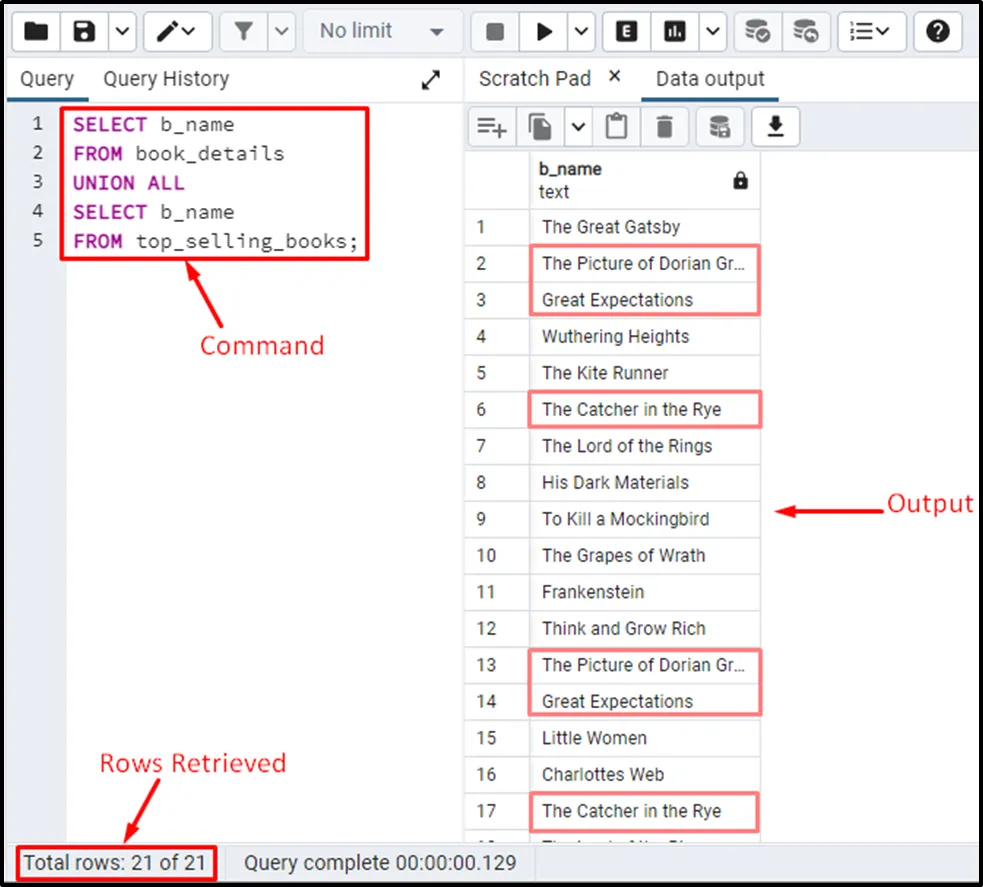Click the Paste clipboard icon in Data output
The image size is (983, 887).
[x=617, y=127]
